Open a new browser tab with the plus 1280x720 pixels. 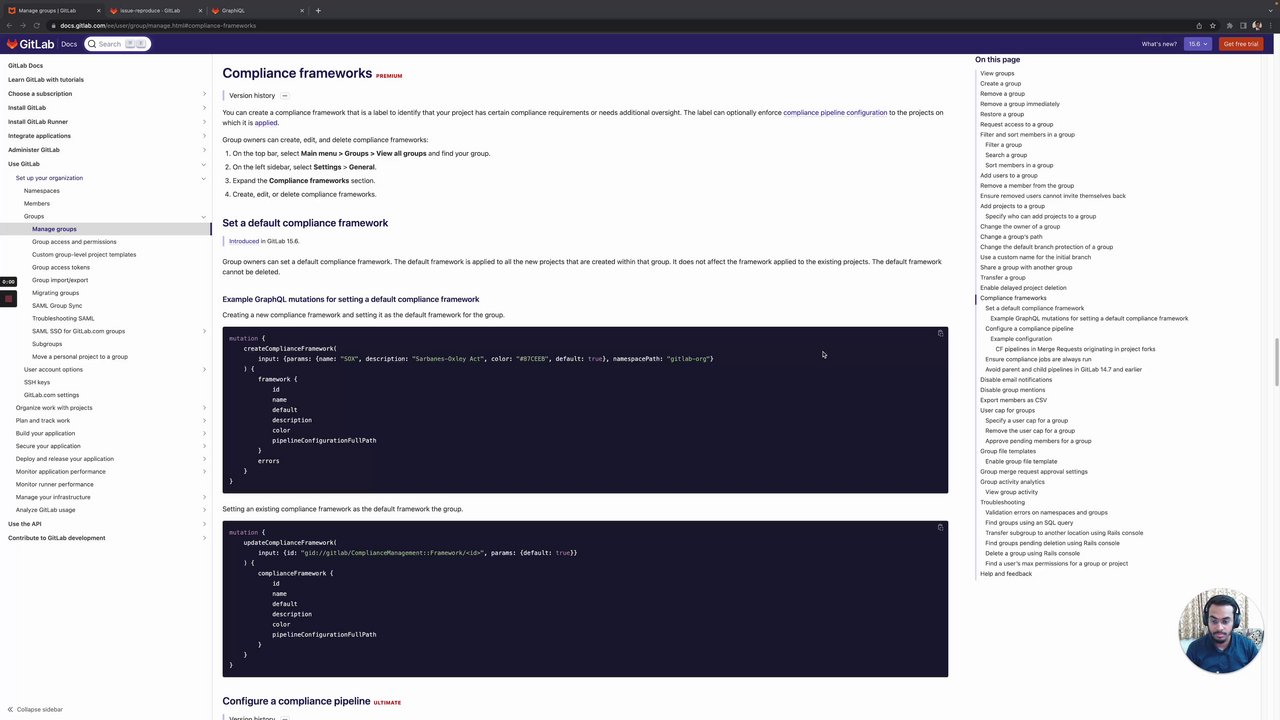pos(318,10)
